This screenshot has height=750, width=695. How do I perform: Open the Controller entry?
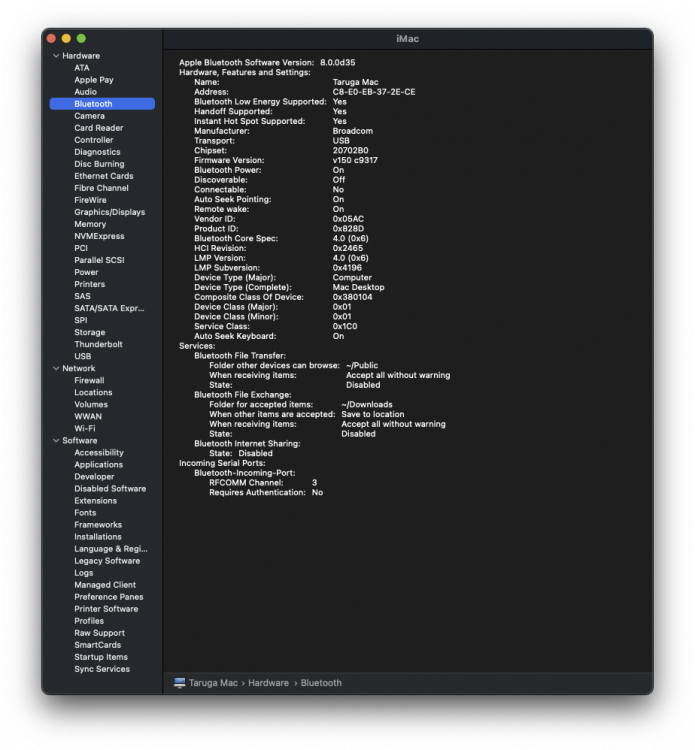pyautogui.click(x=94, y=140)
